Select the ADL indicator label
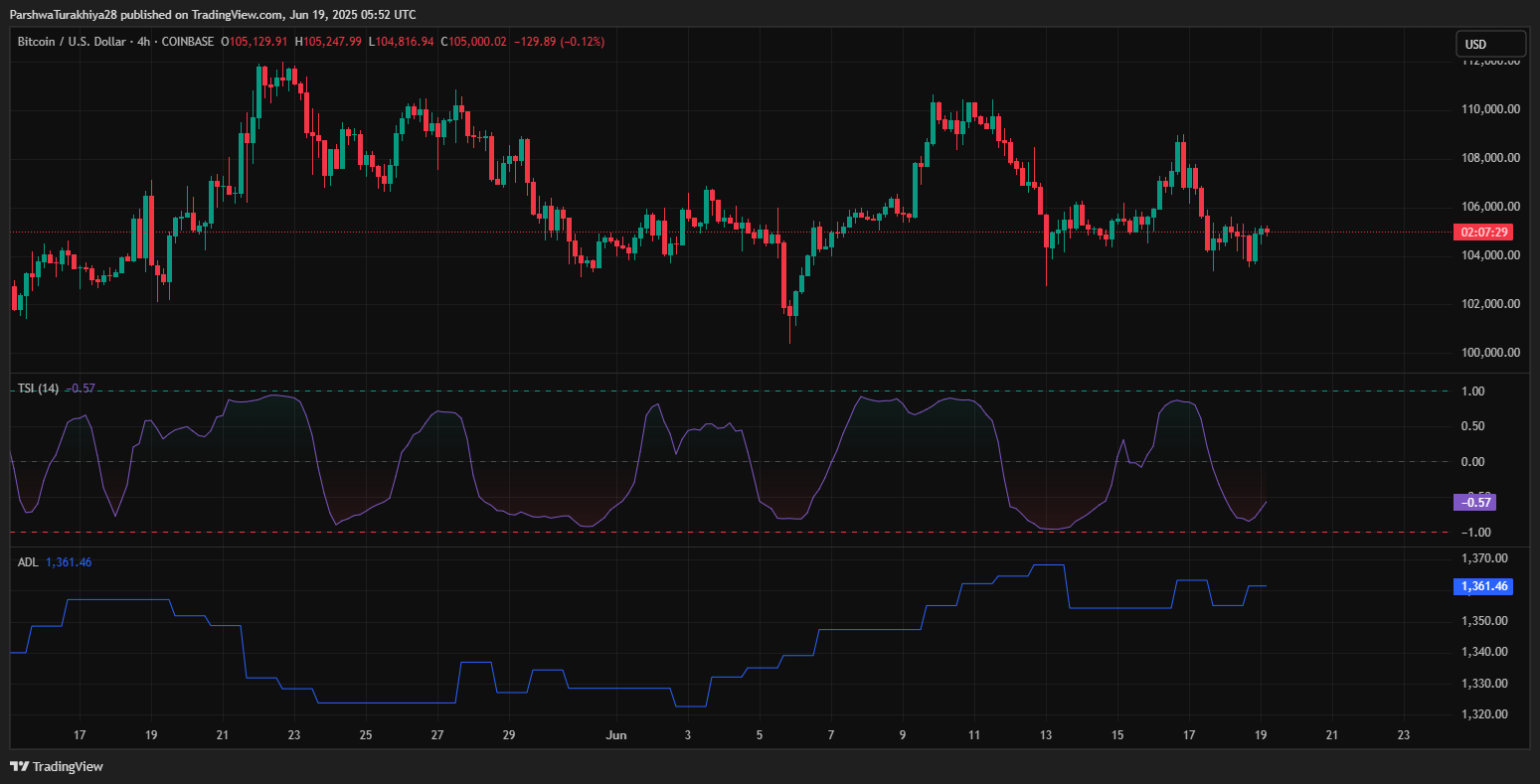1540x784 pixels. [x=28, y=562]
